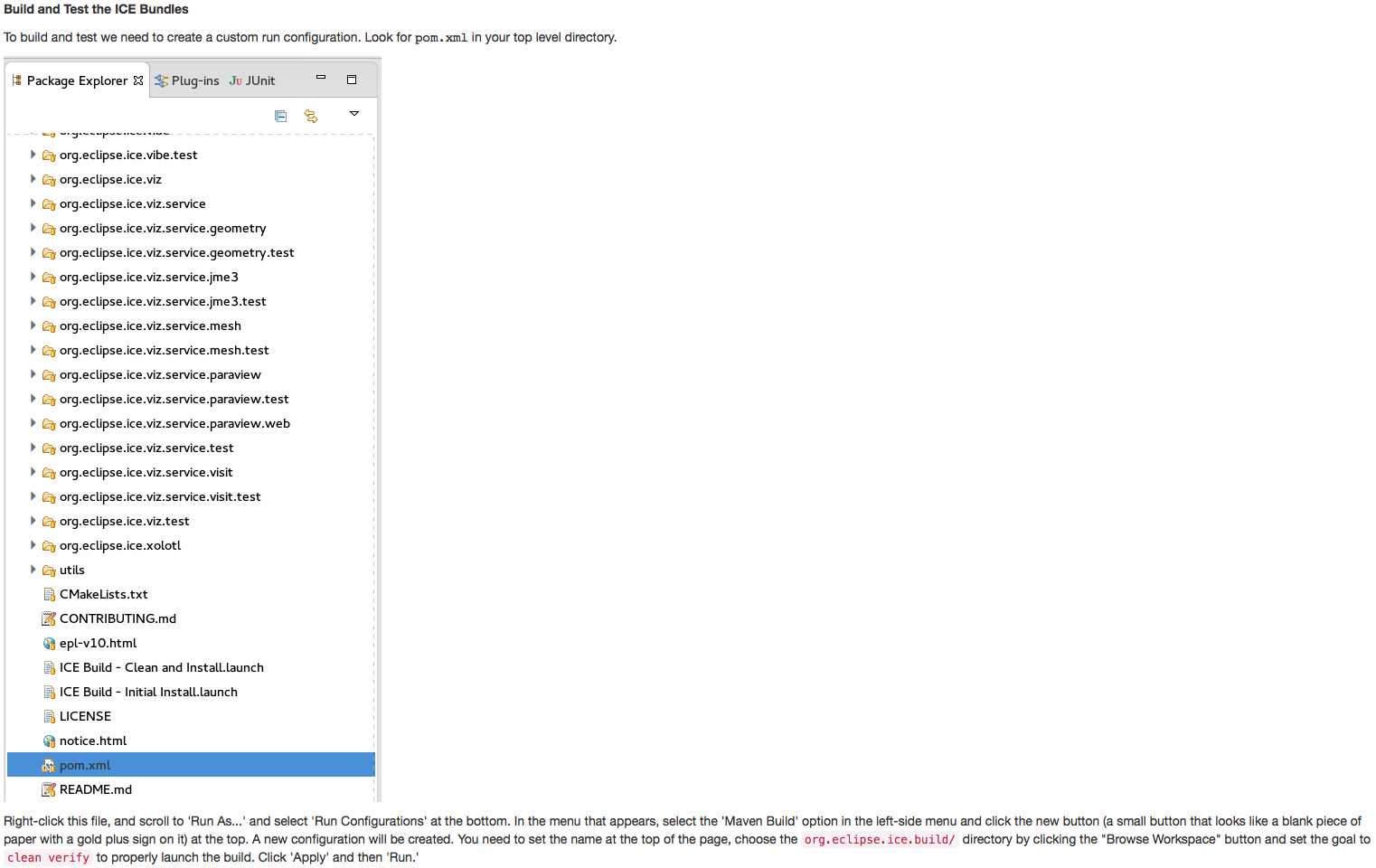
Task: Toggle the Link with Editor icon
Action: [311, 116]
